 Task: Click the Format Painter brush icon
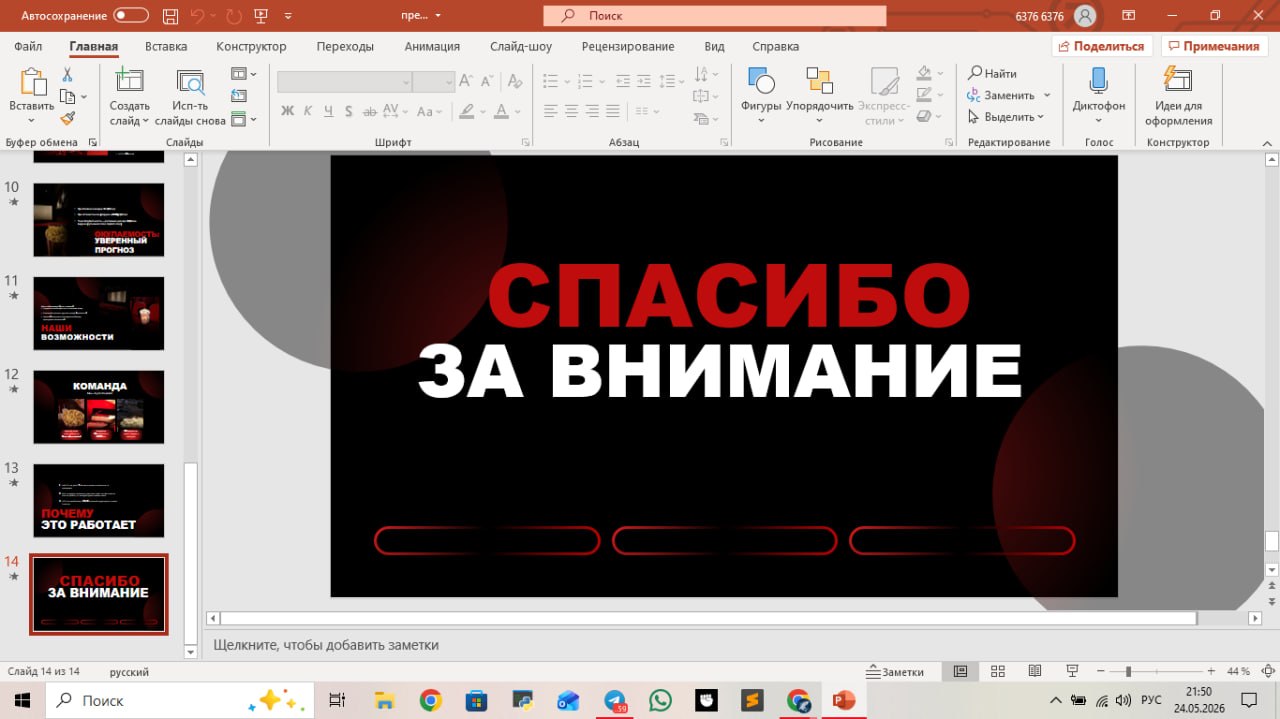click(x=67, y=118)
